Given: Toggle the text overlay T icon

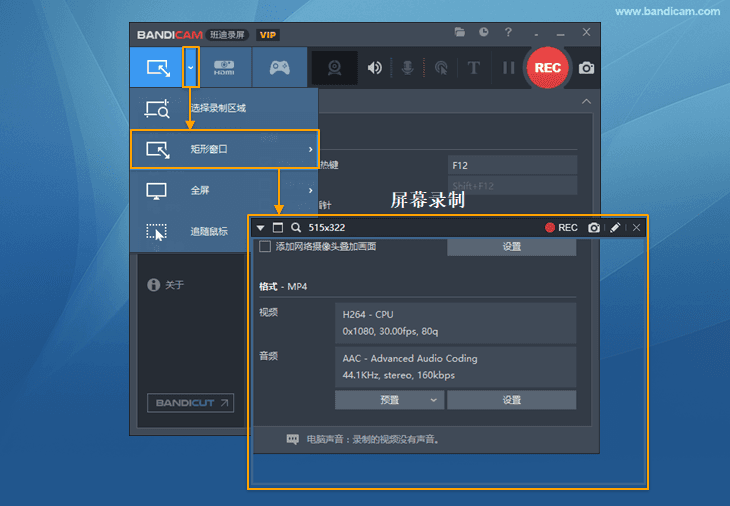Looking at the screenshot, I should click(x=473, y=68).
